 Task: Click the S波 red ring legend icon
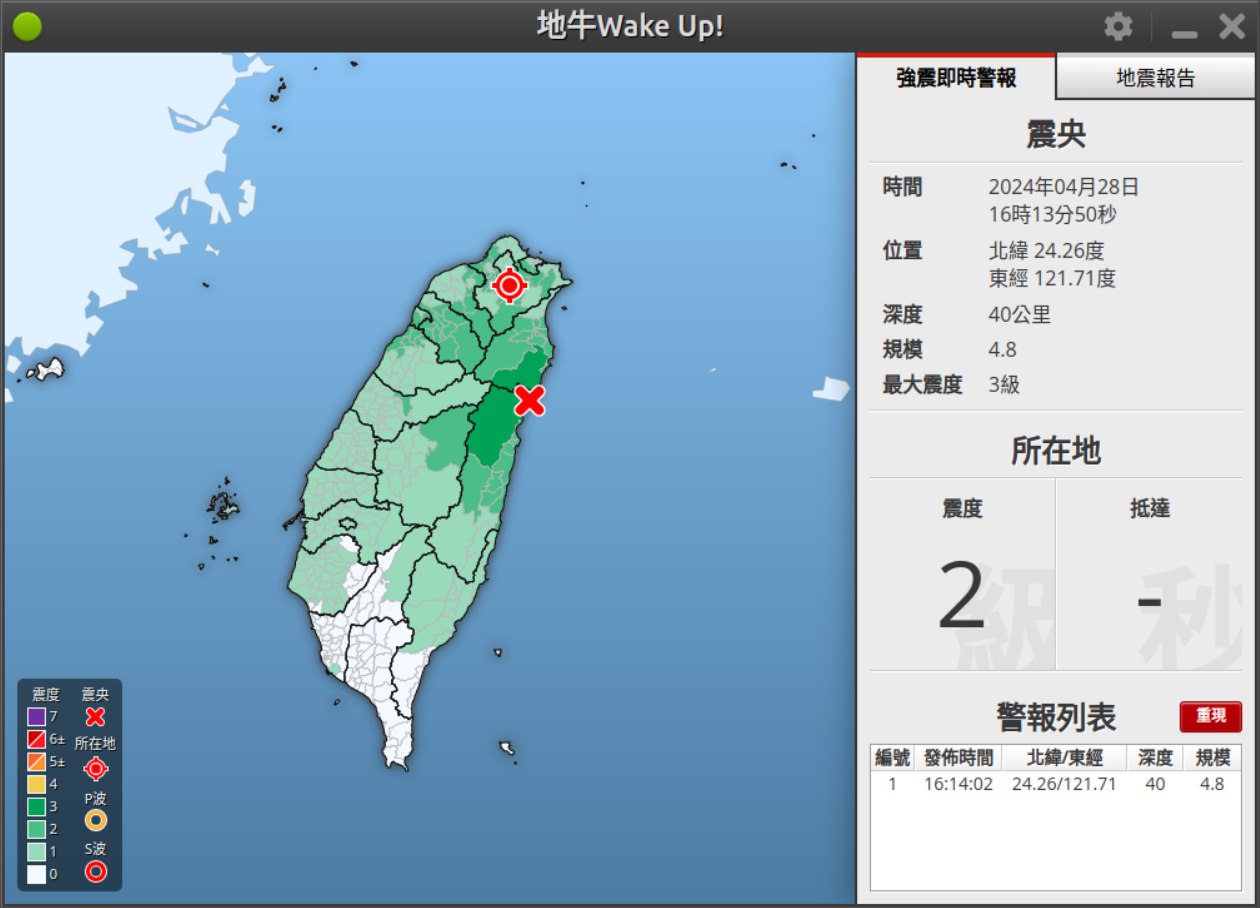[95, 872]
